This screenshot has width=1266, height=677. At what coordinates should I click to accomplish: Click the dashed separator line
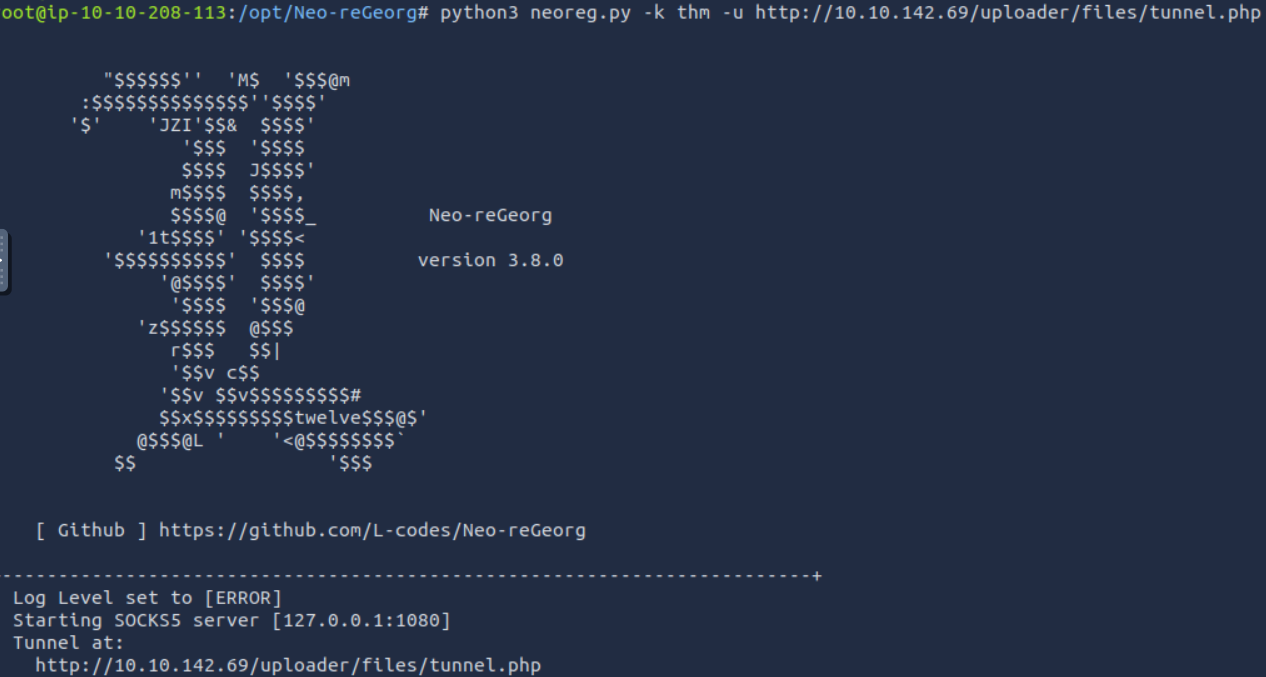coord(411,576)
